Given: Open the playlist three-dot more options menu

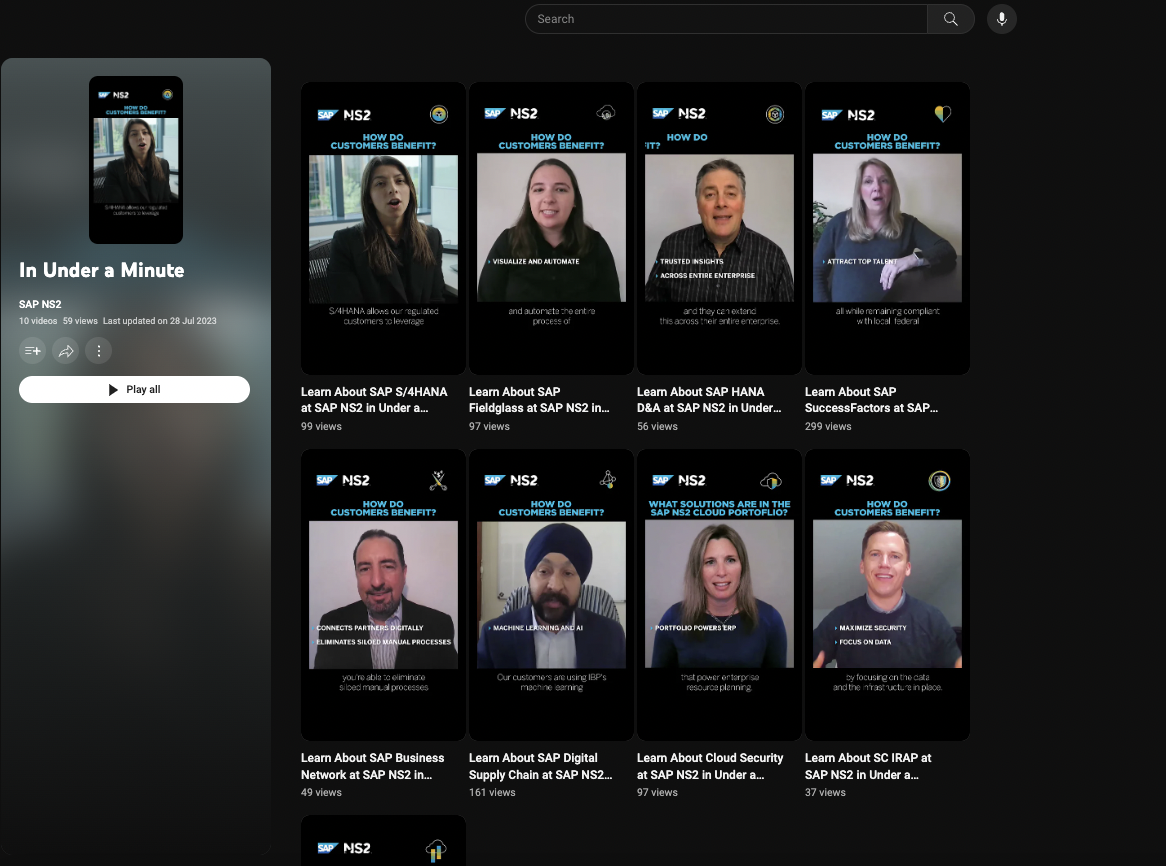Looking at the screenshot, I should point(99,351).
